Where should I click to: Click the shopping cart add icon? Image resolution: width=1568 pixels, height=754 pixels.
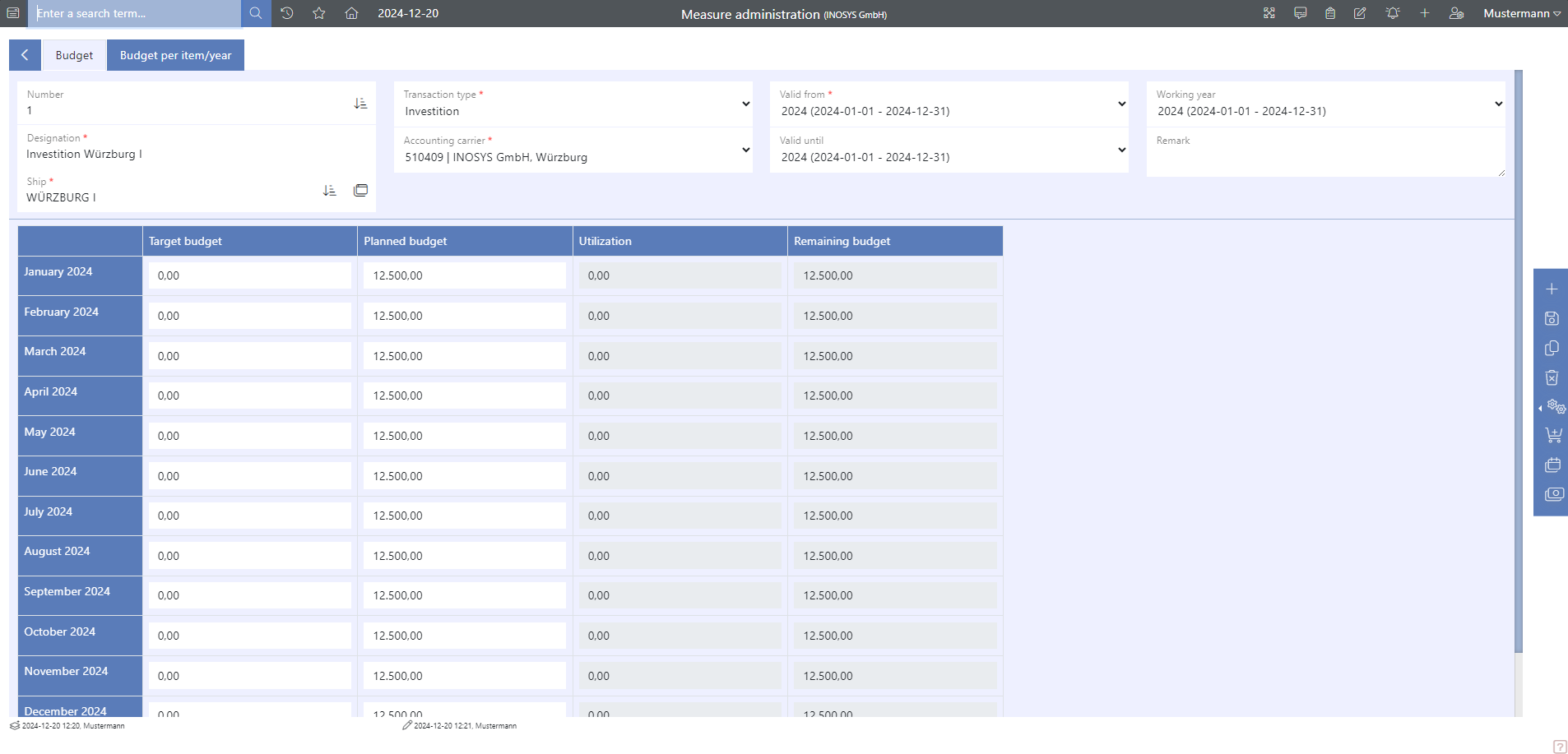(1552, 435)
